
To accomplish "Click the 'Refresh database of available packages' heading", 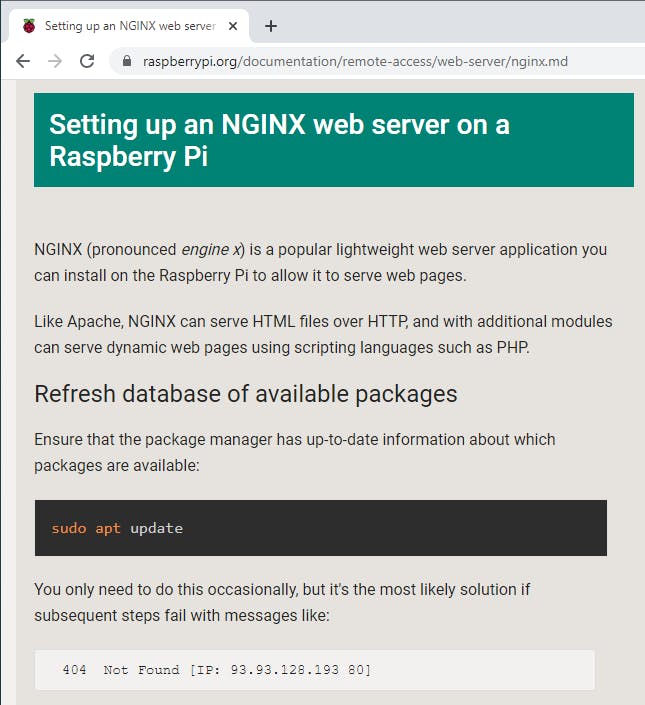I will [246, 394].
